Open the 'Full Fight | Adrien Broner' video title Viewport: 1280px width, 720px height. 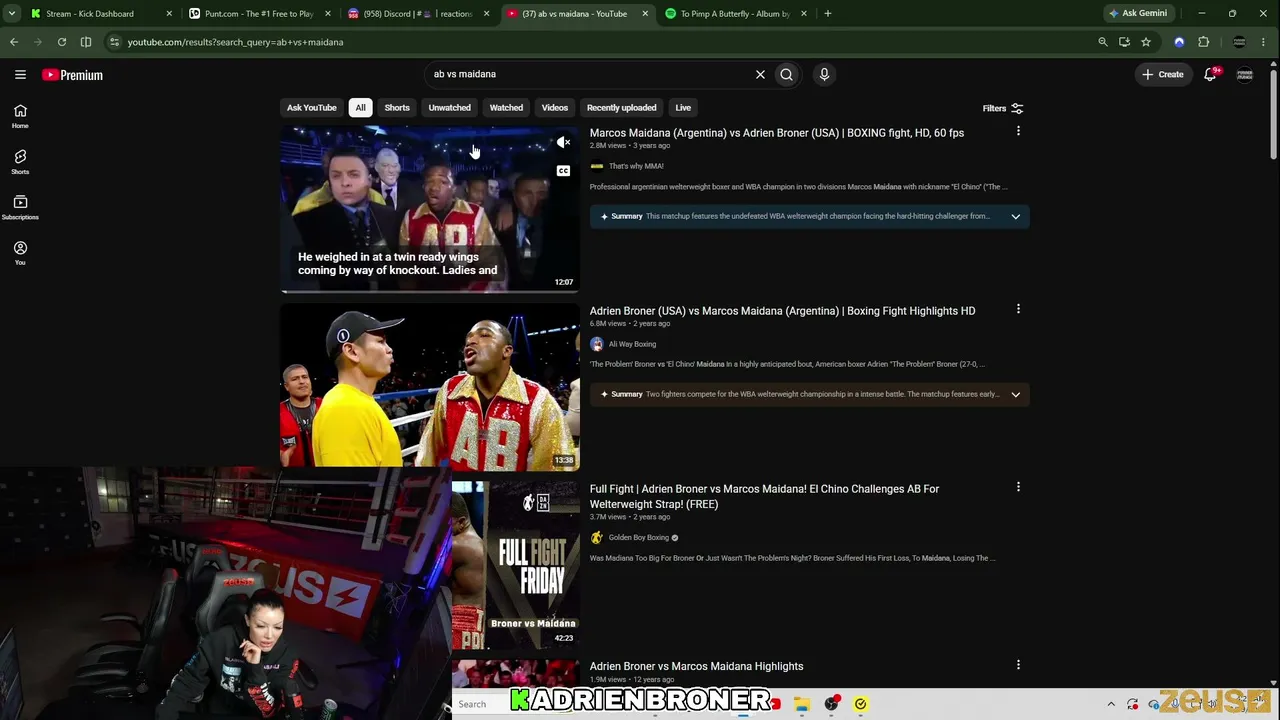coord(764,496)
